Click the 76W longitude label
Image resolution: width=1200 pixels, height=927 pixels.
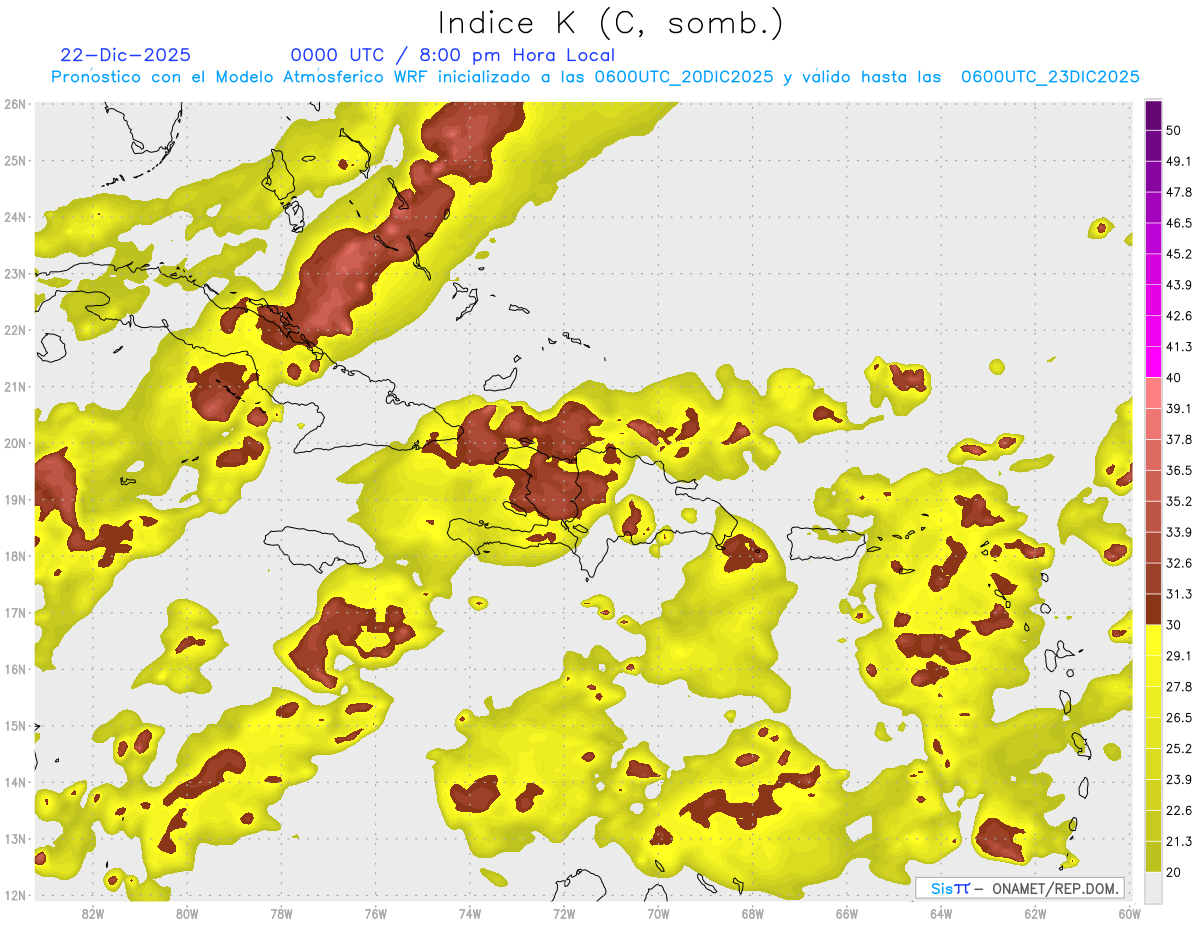coord(376,914)
